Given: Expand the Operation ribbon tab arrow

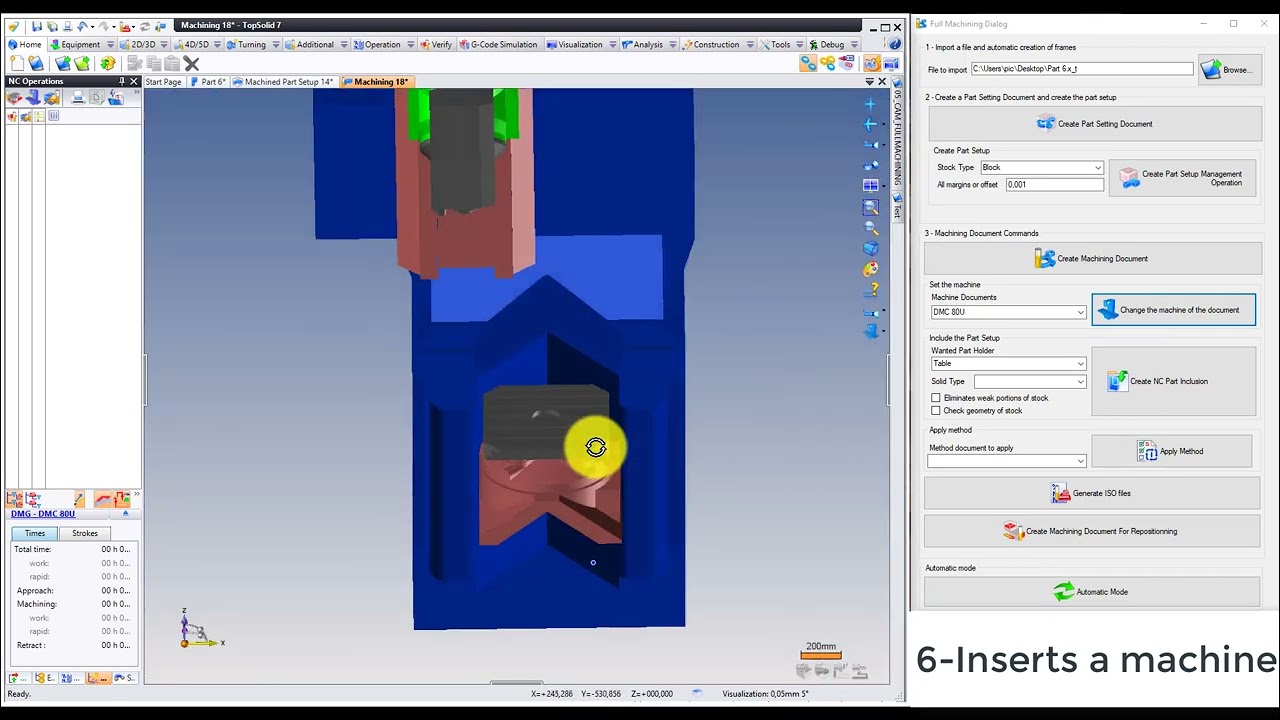Looking at the screenshot, I should (410, 44).
